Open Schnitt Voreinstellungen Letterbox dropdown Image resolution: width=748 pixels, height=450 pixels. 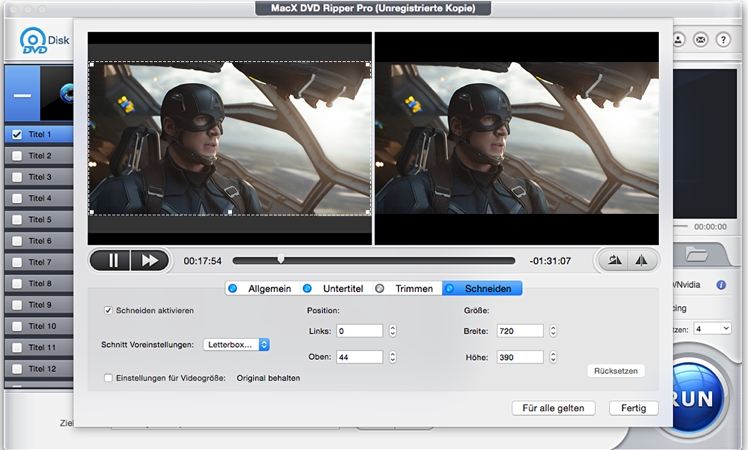click(x=237, y=344)
